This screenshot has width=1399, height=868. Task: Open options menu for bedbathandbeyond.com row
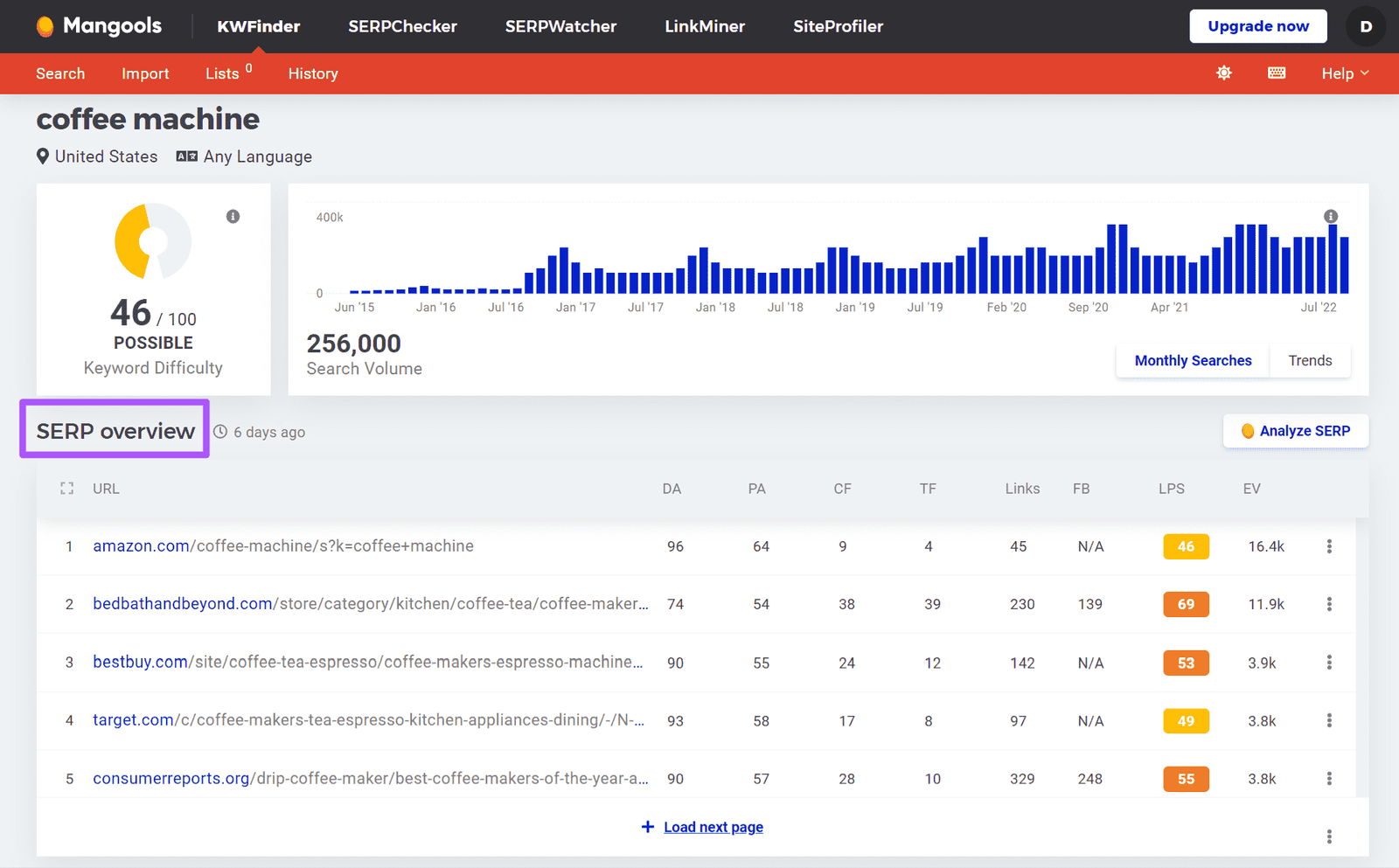pyautogui.click(x=1329, y=604)
